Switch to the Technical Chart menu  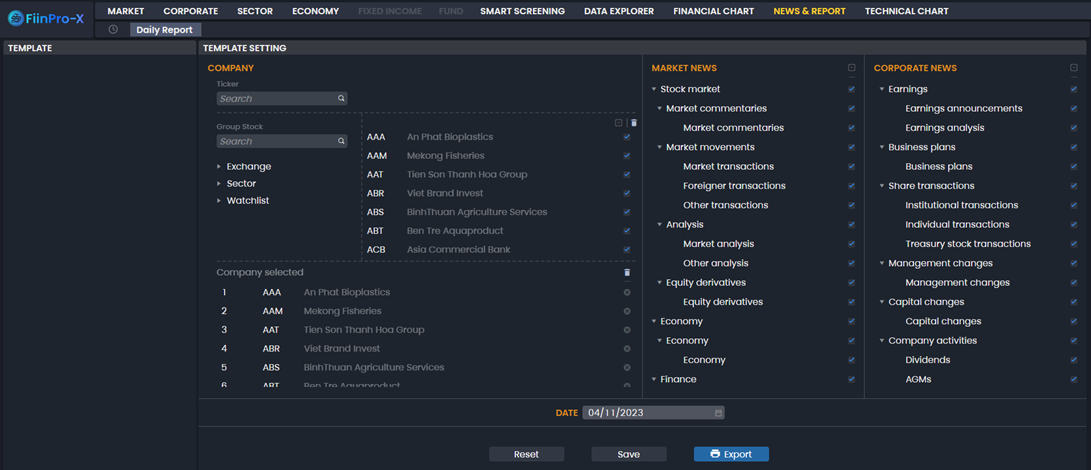pyautogui.click(x=906, y=11)
